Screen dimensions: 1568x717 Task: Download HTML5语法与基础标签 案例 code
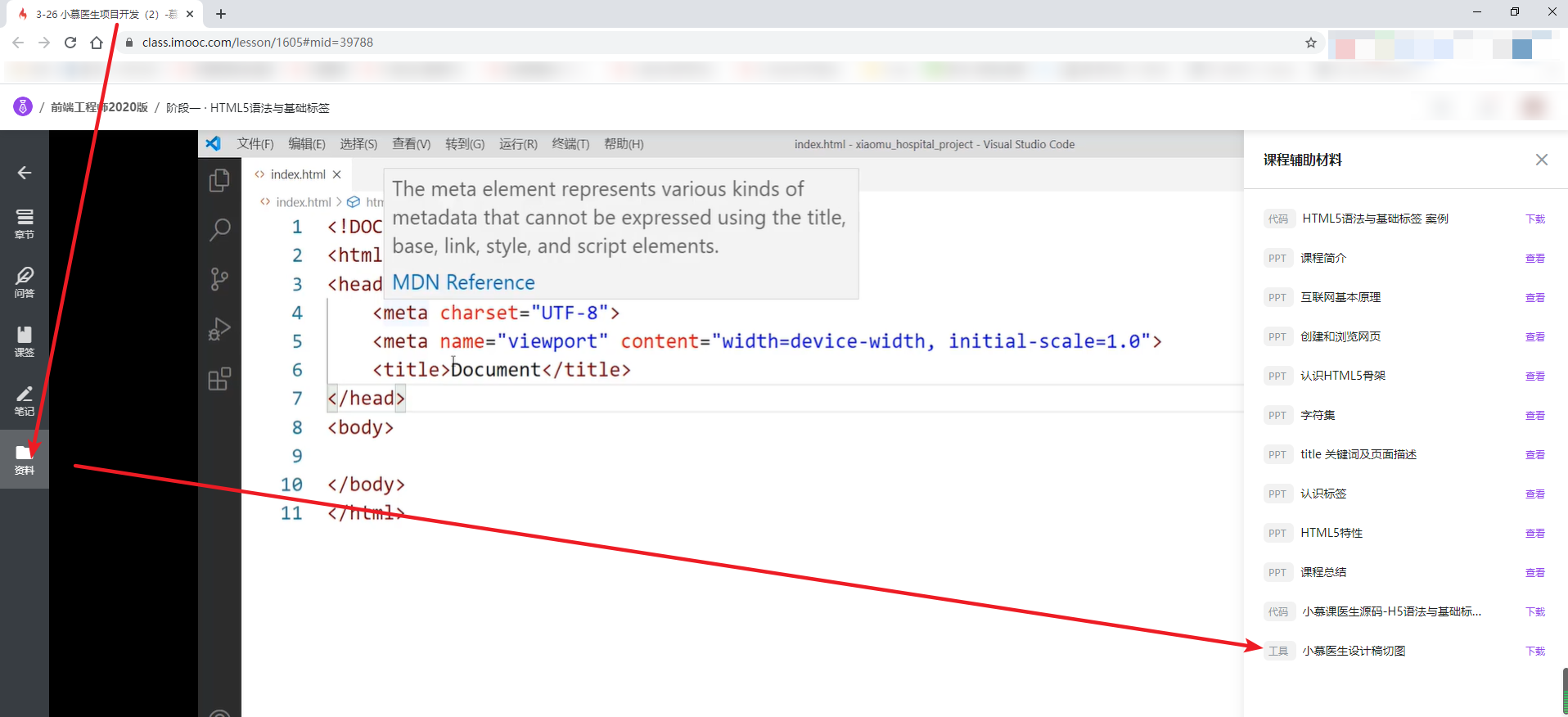(1535, 219)
